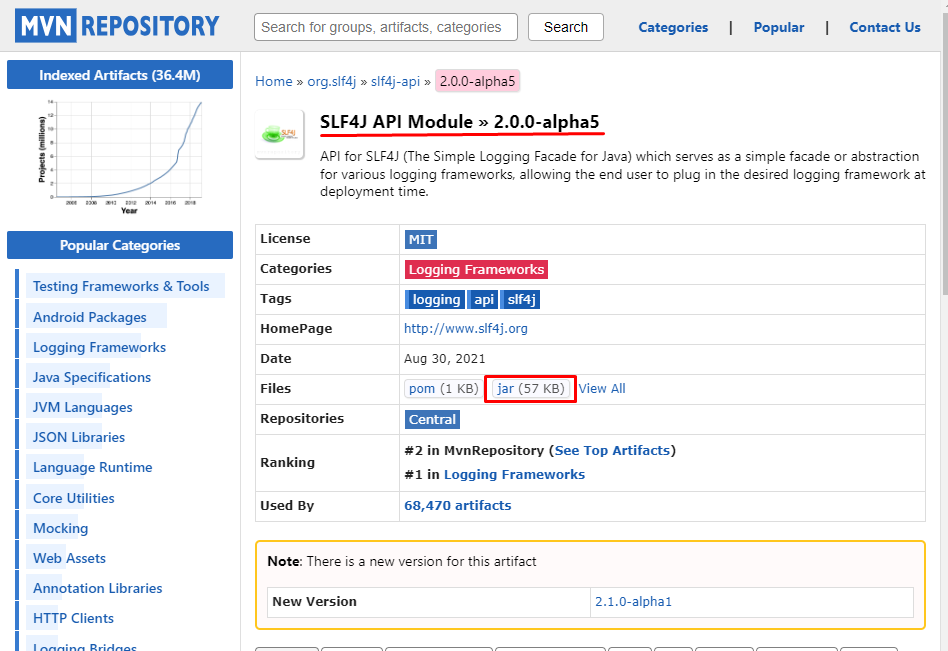Open the Central repository badge

(432, 419)
